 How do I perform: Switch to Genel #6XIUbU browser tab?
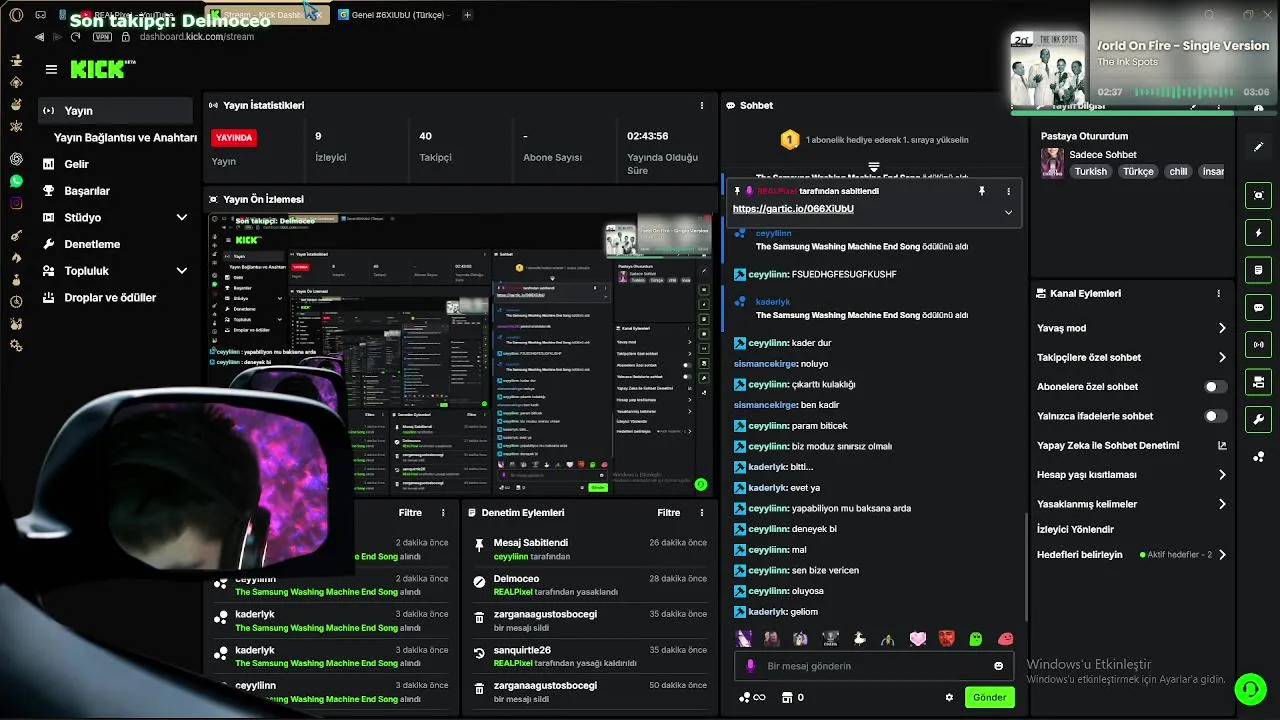(x=394, y=15)
